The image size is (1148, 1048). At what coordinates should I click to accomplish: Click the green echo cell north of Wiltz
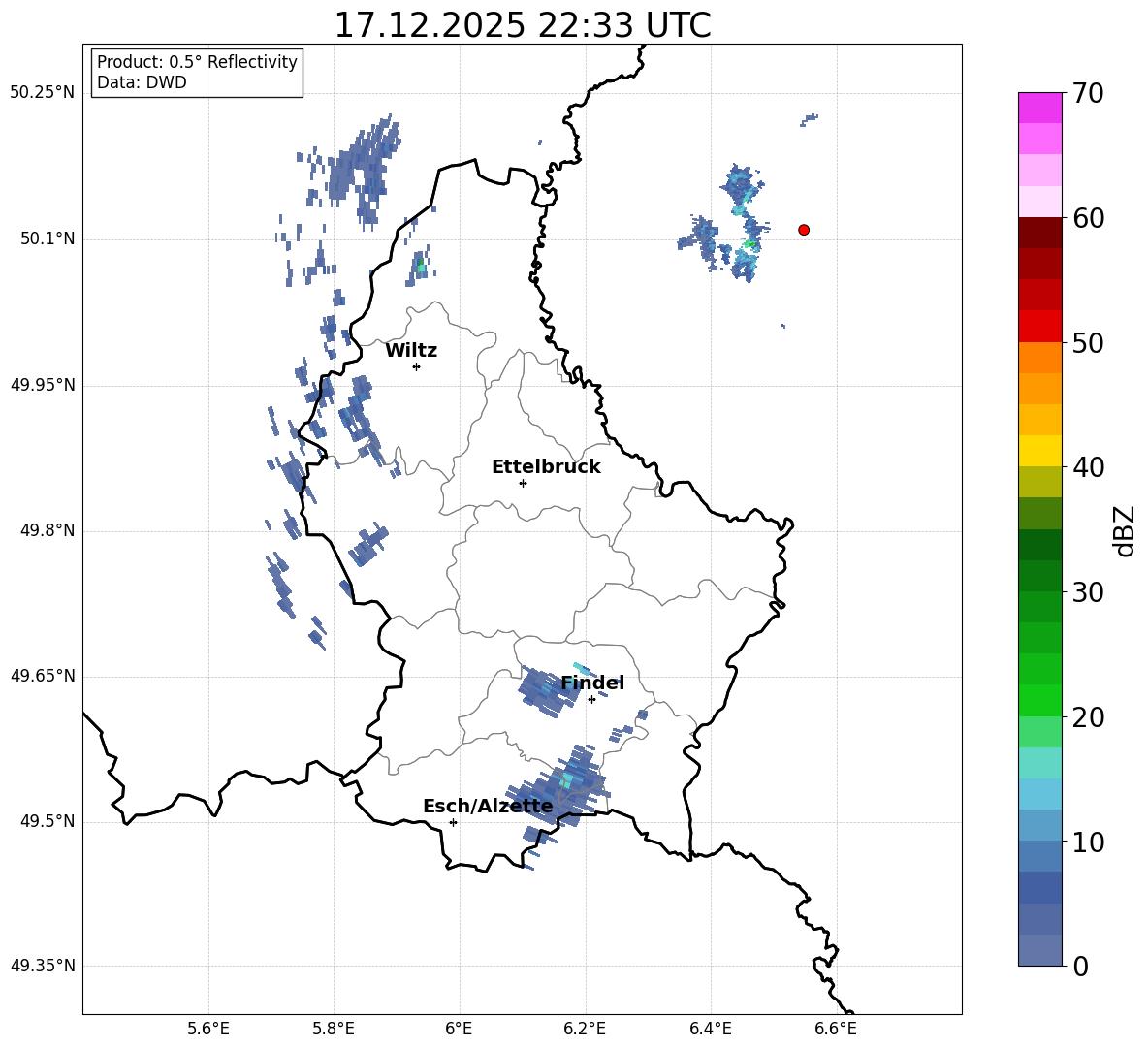(420, 267)
